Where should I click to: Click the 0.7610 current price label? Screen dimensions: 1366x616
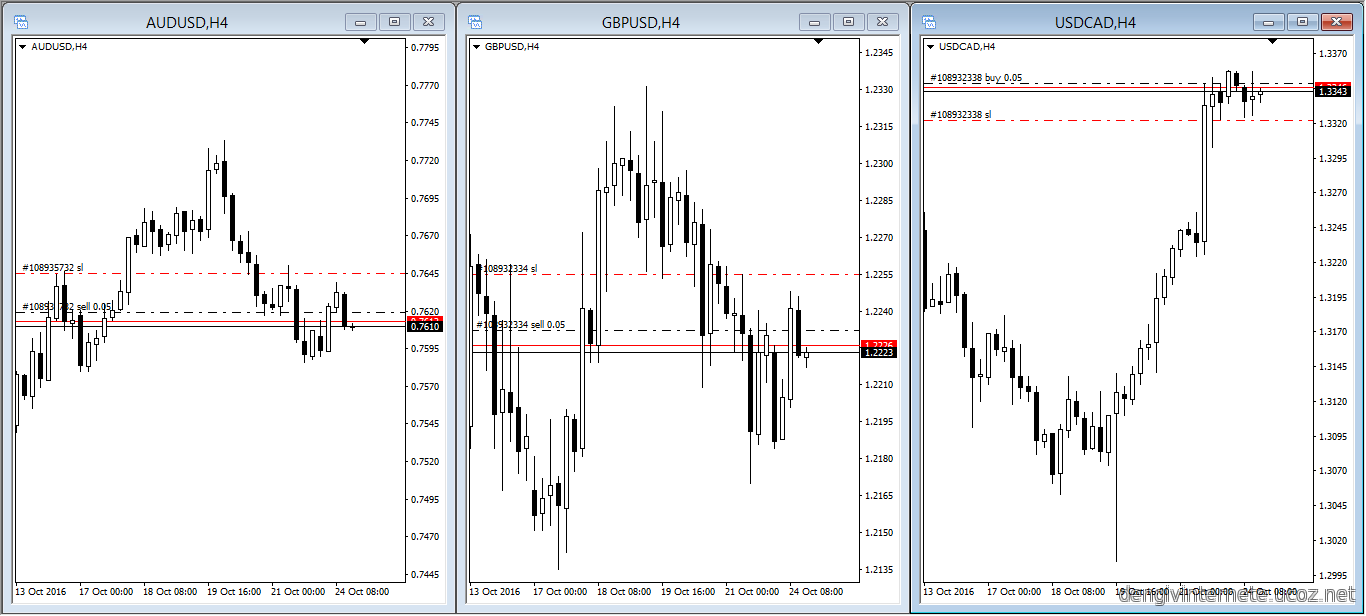424,327
